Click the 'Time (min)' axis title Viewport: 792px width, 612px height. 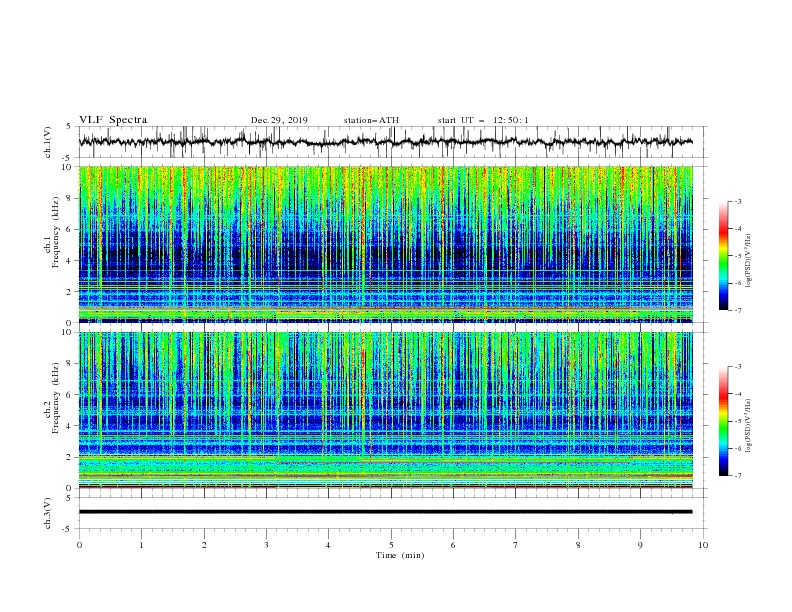(400, 555)
